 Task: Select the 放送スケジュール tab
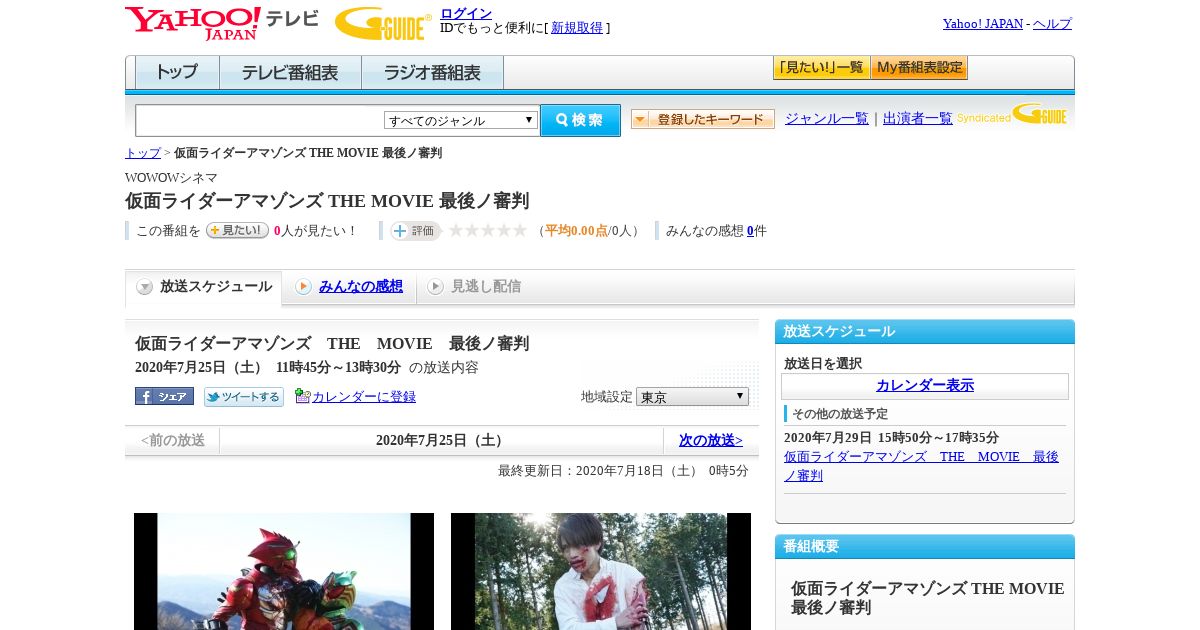(x=204, y=287)
